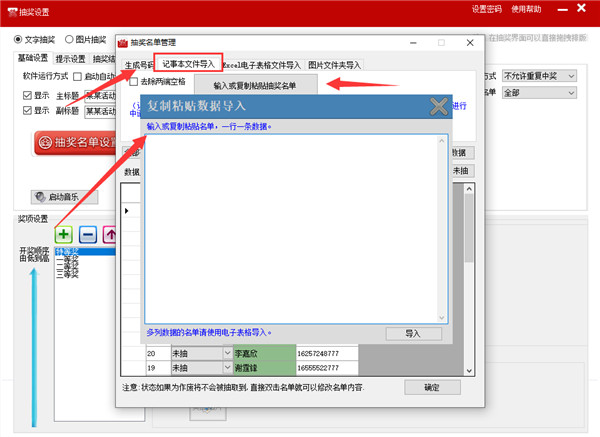Click the name cell 李嘉欣
Image resolution: width=600 pixels, height=437 pixels.
pos(264,353)
